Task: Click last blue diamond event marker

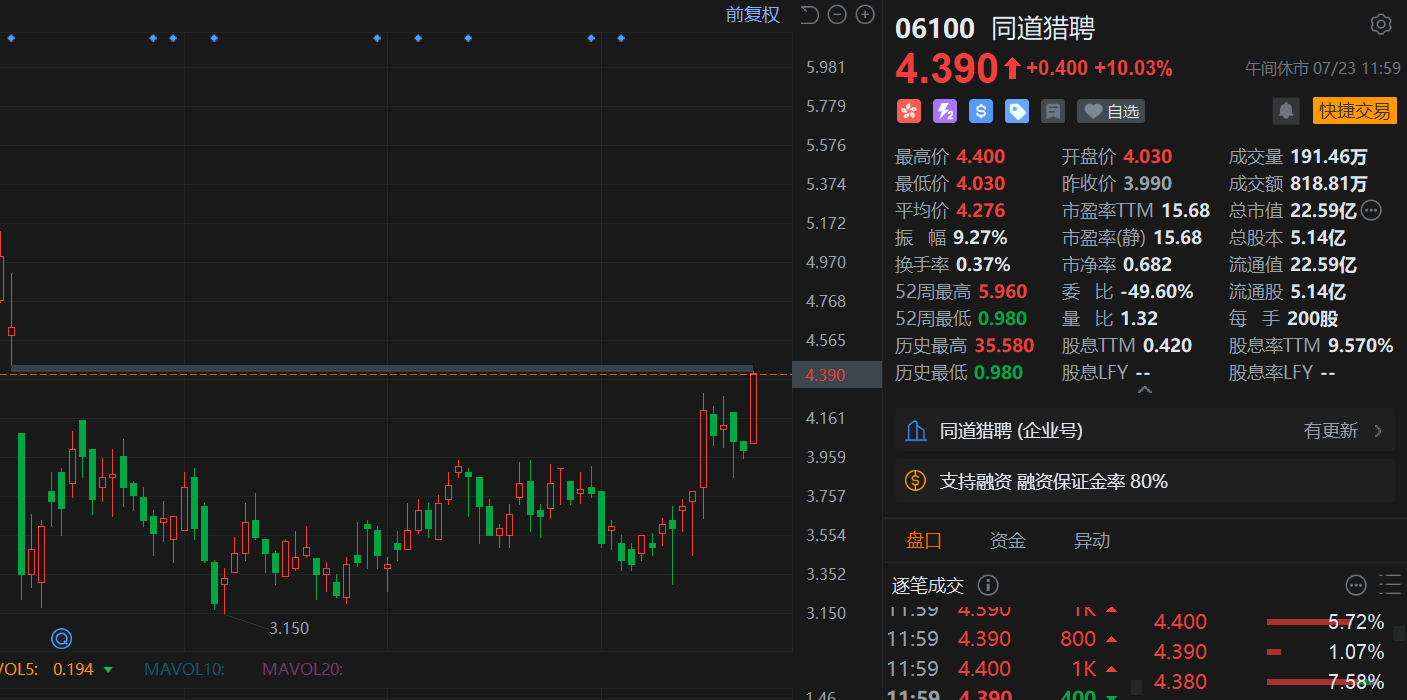Action: pyautogui.click(x=621, y=38)
